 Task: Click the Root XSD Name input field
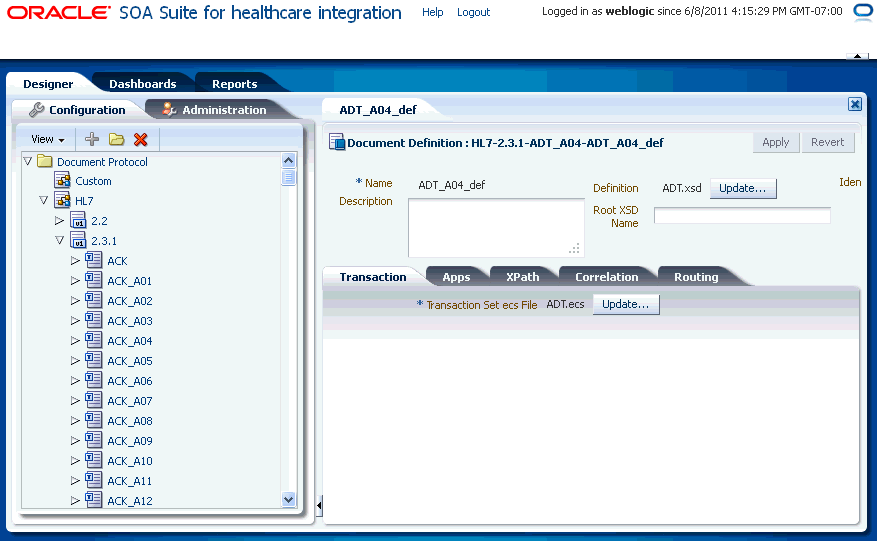click(742, 216)
